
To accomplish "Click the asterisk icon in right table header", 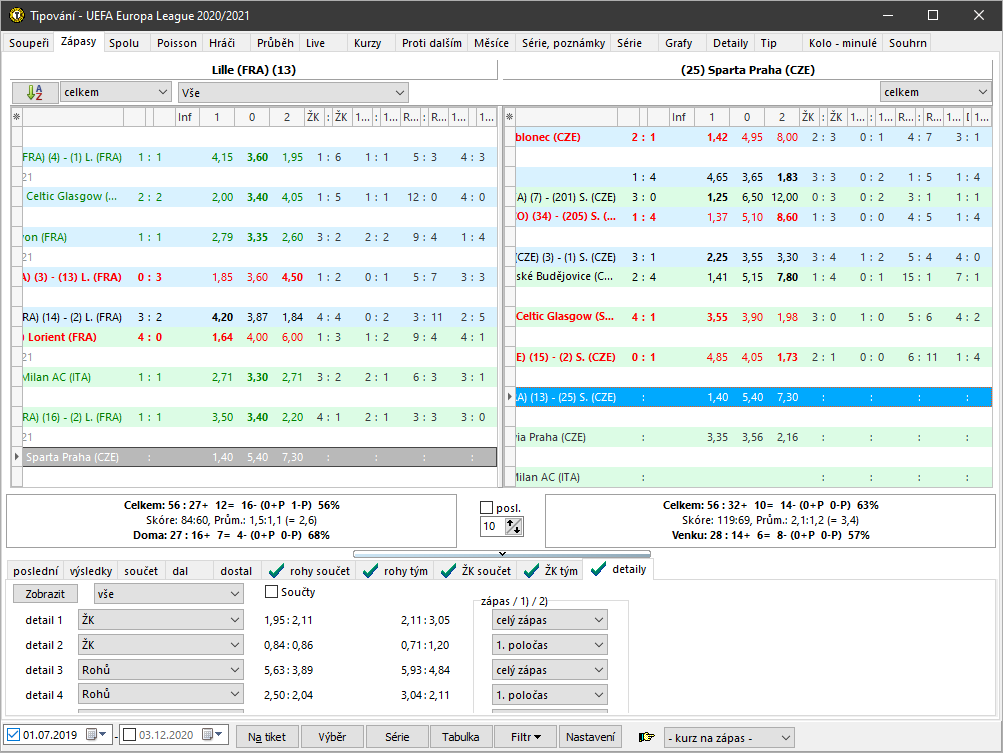I will [x=510, y=117].
